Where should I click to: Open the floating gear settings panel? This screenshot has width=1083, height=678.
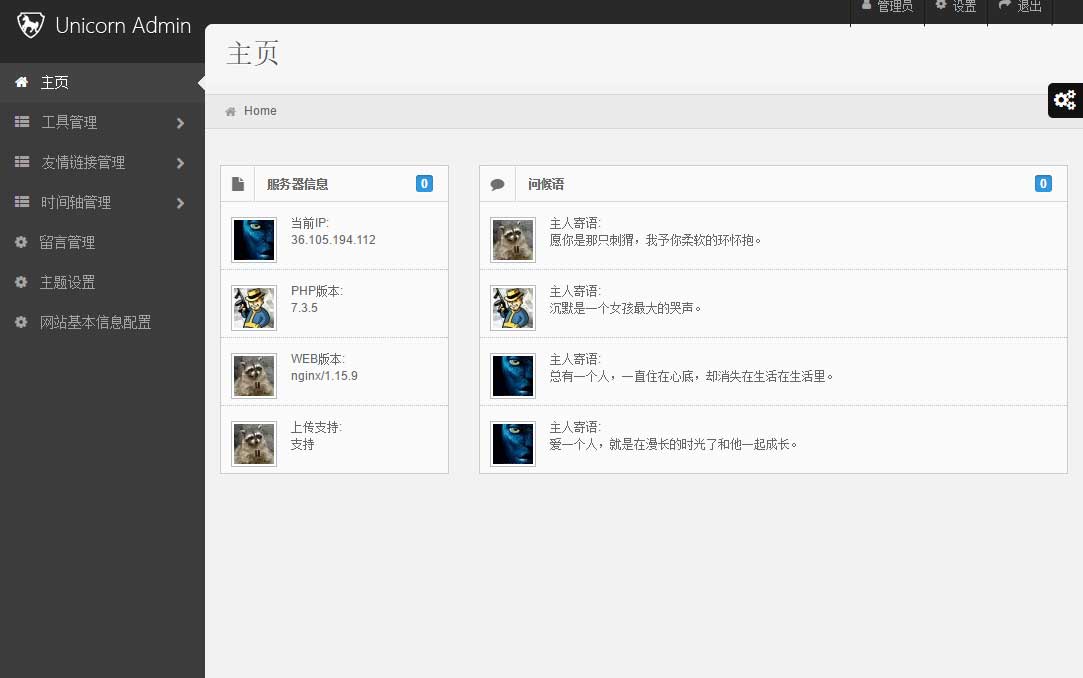tap(1065, 100)
